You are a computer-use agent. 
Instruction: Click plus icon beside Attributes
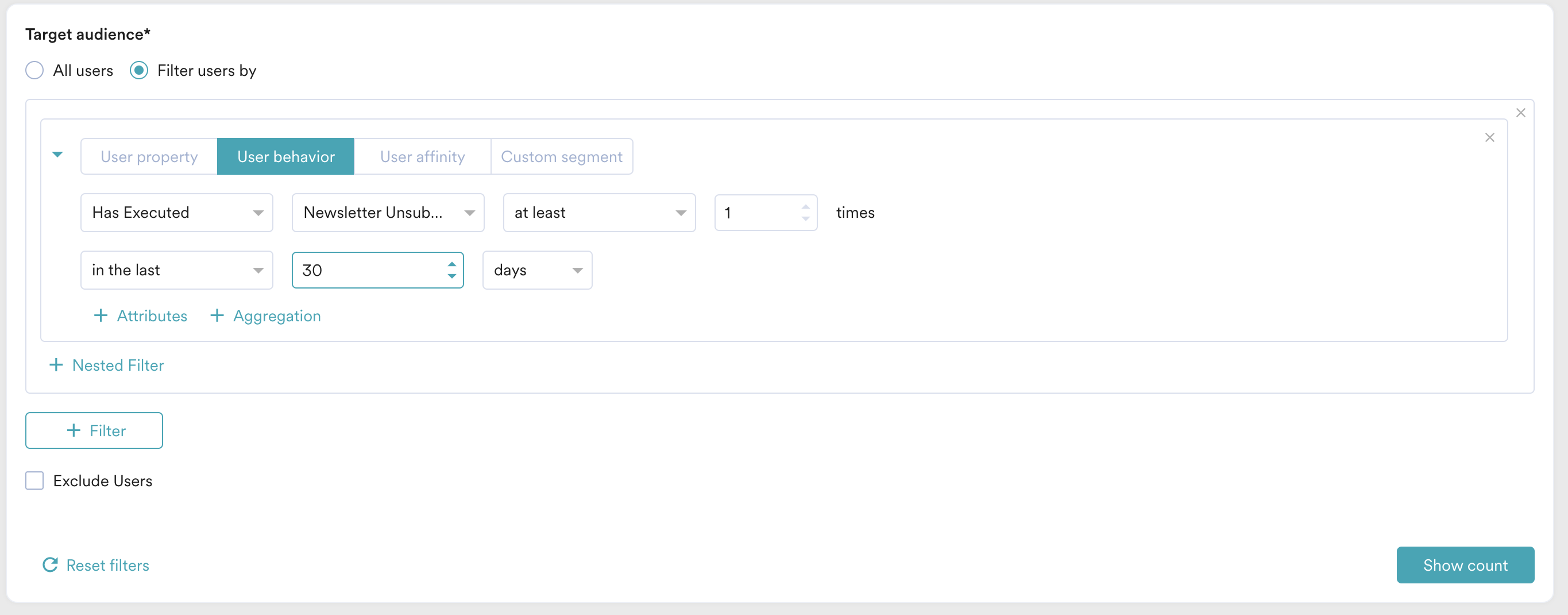click(101, 316)
